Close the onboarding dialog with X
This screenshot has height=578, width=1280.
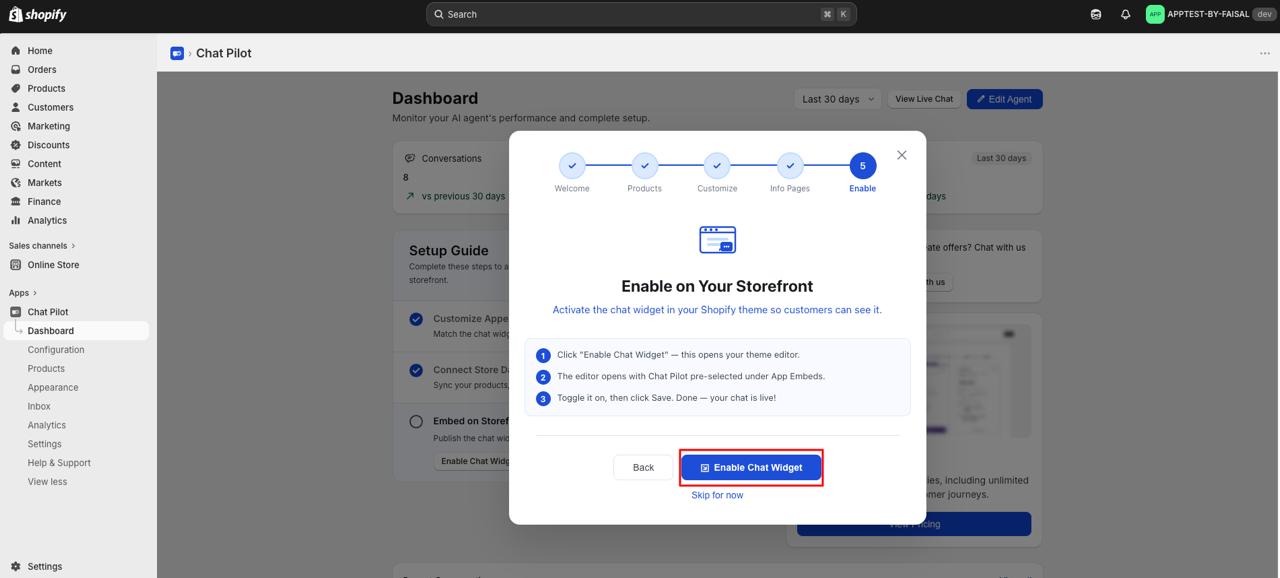click(902, 155)
